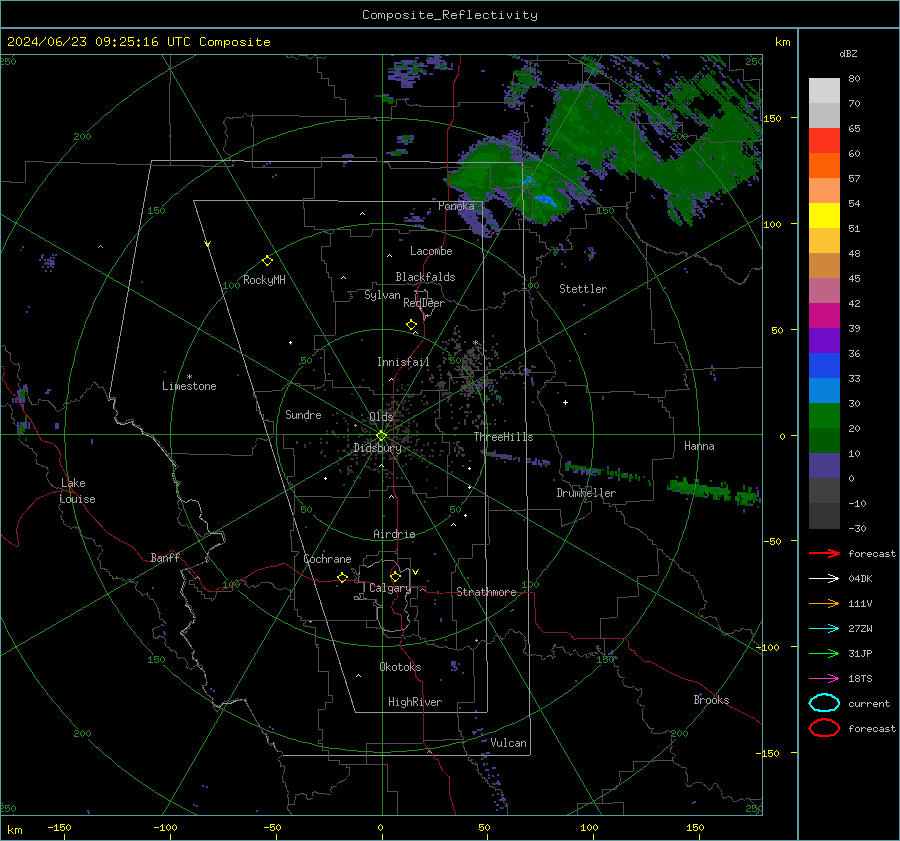
Task: Click the Lake Louise label
Action: [77, 491]
